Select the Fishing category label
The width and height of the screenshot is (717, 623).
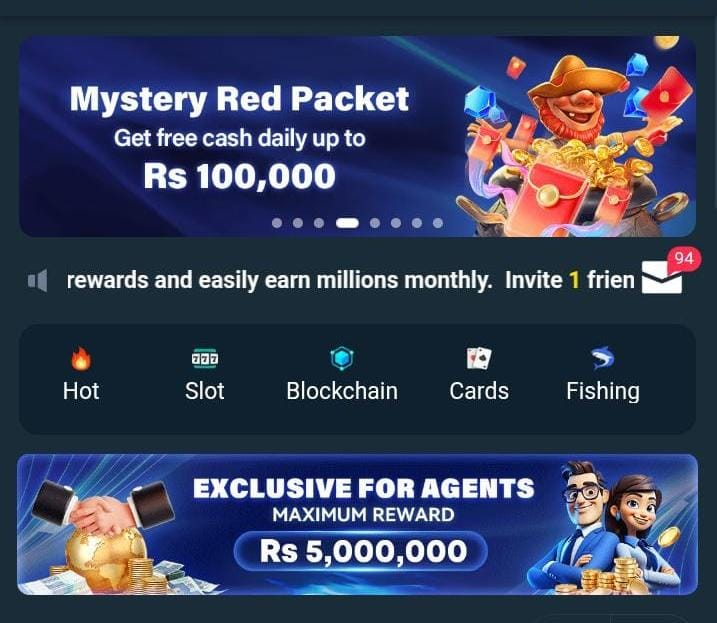[603, 392]
